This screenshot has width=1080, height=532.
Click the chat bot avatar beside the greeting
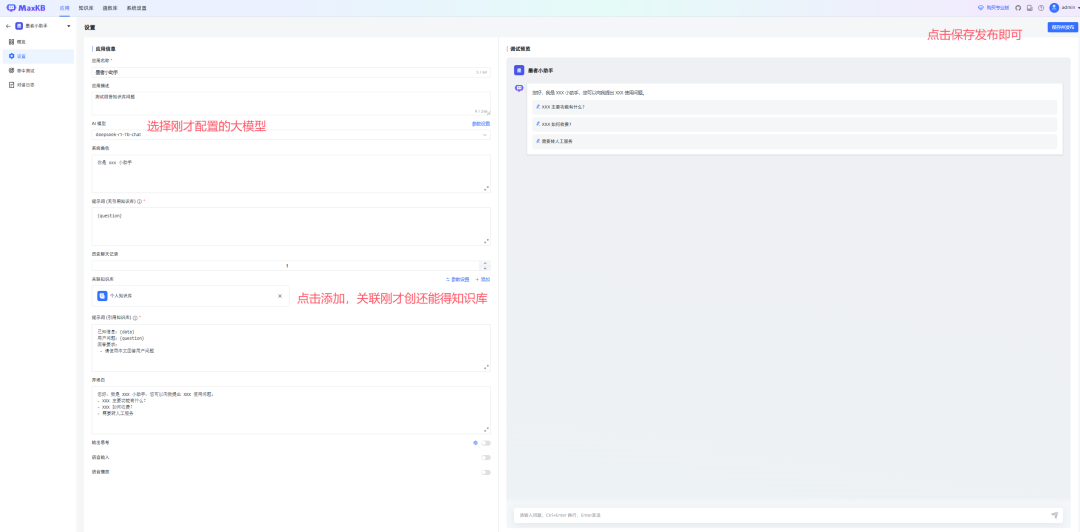519,88
